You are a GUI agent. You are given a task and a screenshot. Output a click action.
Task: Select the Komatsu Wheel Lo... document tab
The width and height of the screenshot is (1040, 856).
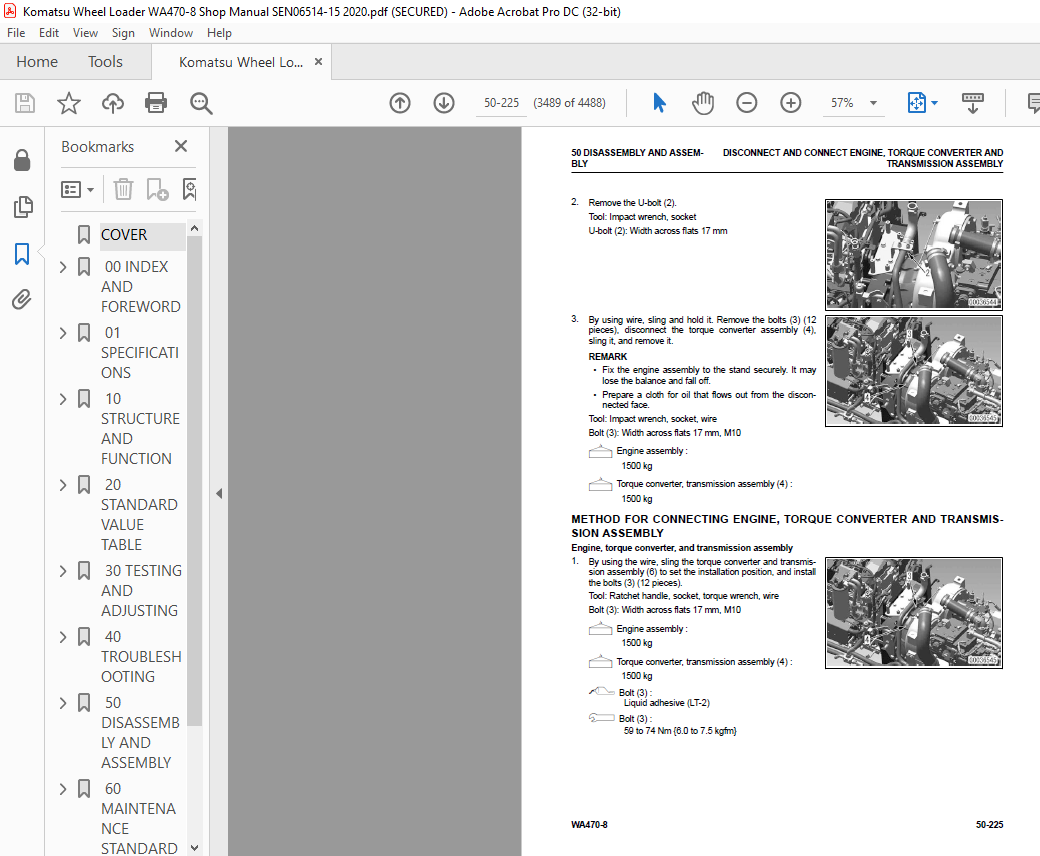point(241,62)
